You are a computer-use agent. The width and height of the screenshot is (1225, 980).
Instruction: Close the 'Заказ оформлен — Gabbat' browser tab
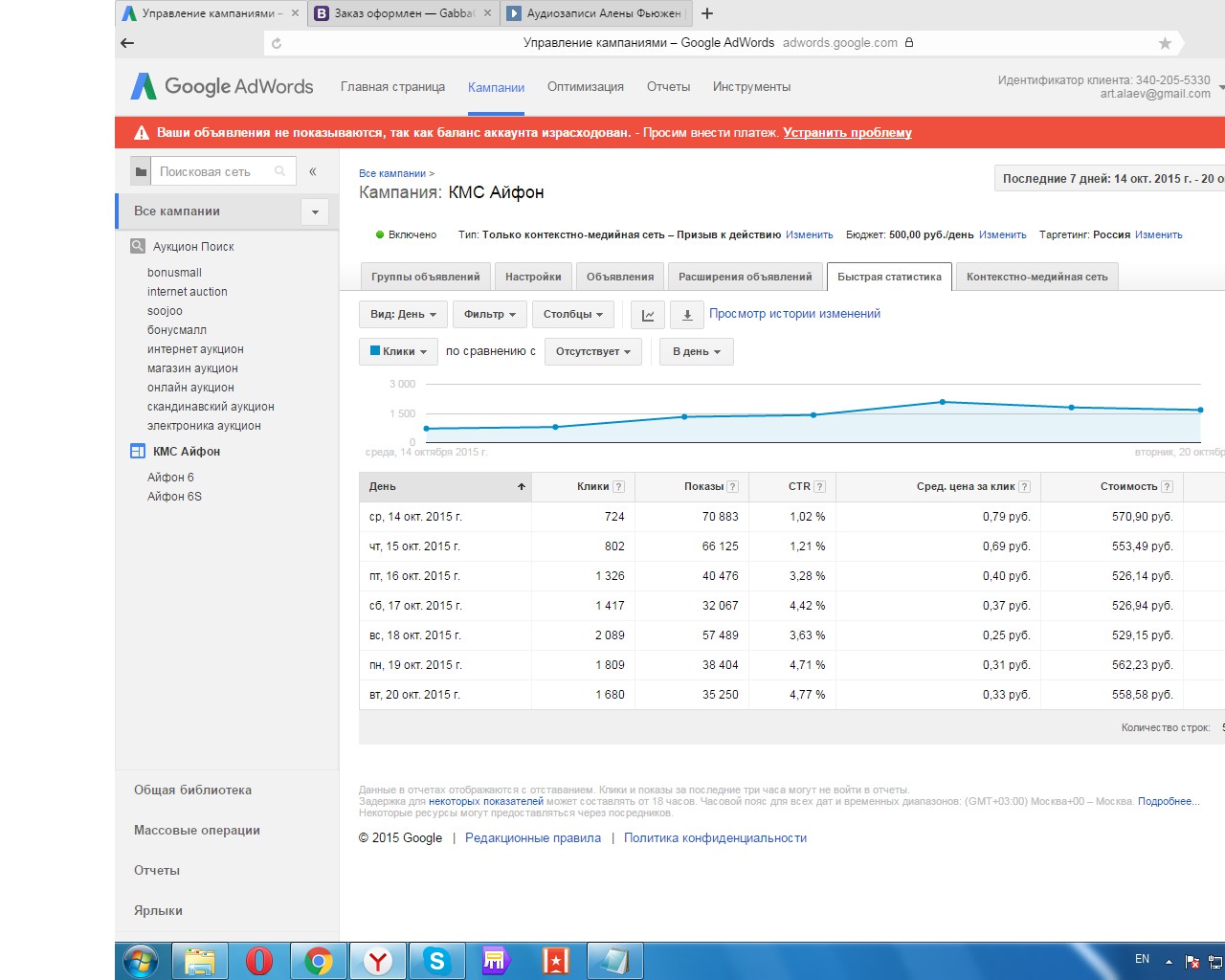click(x=488, y=13)
